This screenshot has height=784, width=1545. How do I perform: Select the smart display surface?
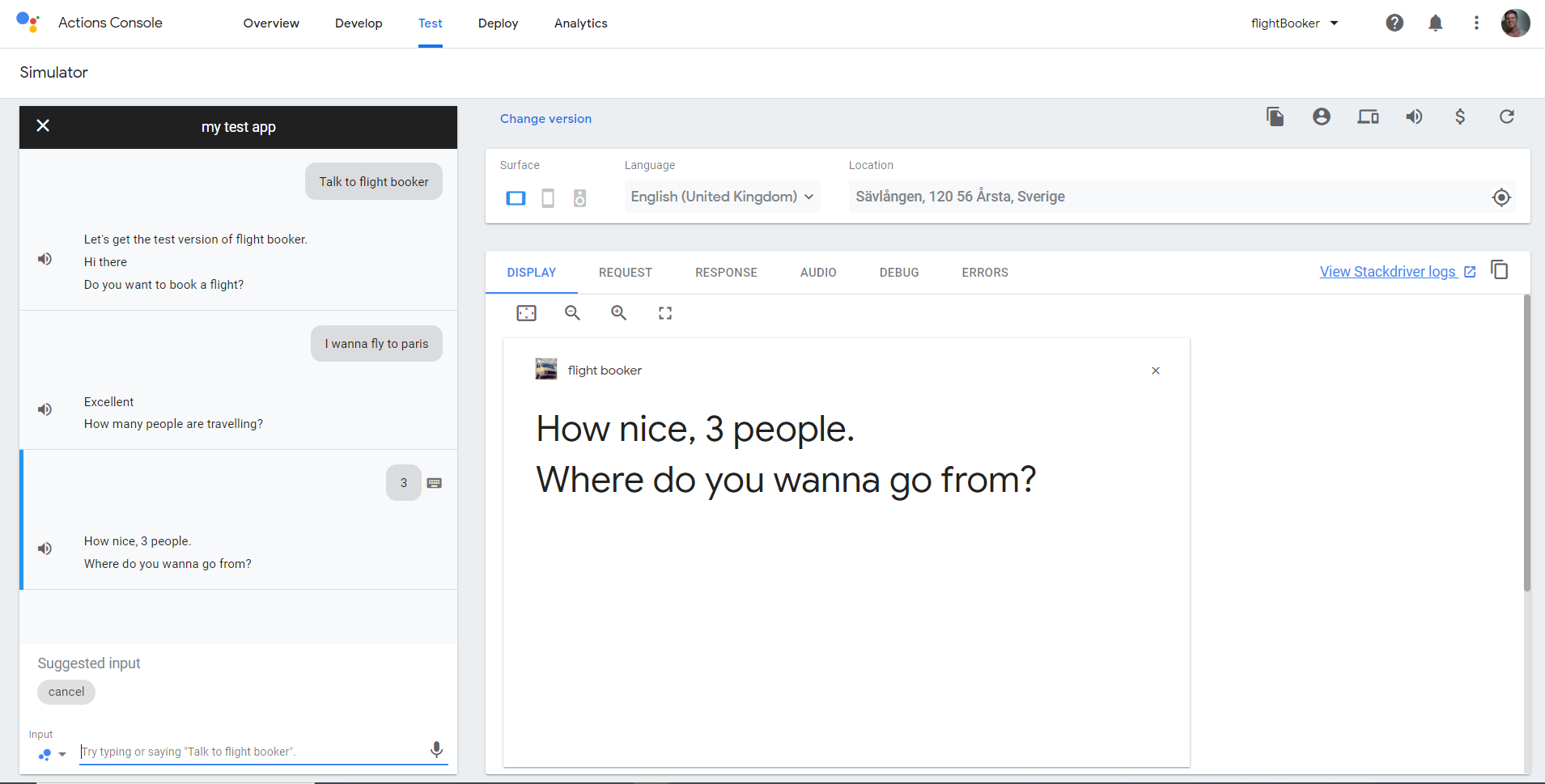pyautogui.click(x=516, y=197)
